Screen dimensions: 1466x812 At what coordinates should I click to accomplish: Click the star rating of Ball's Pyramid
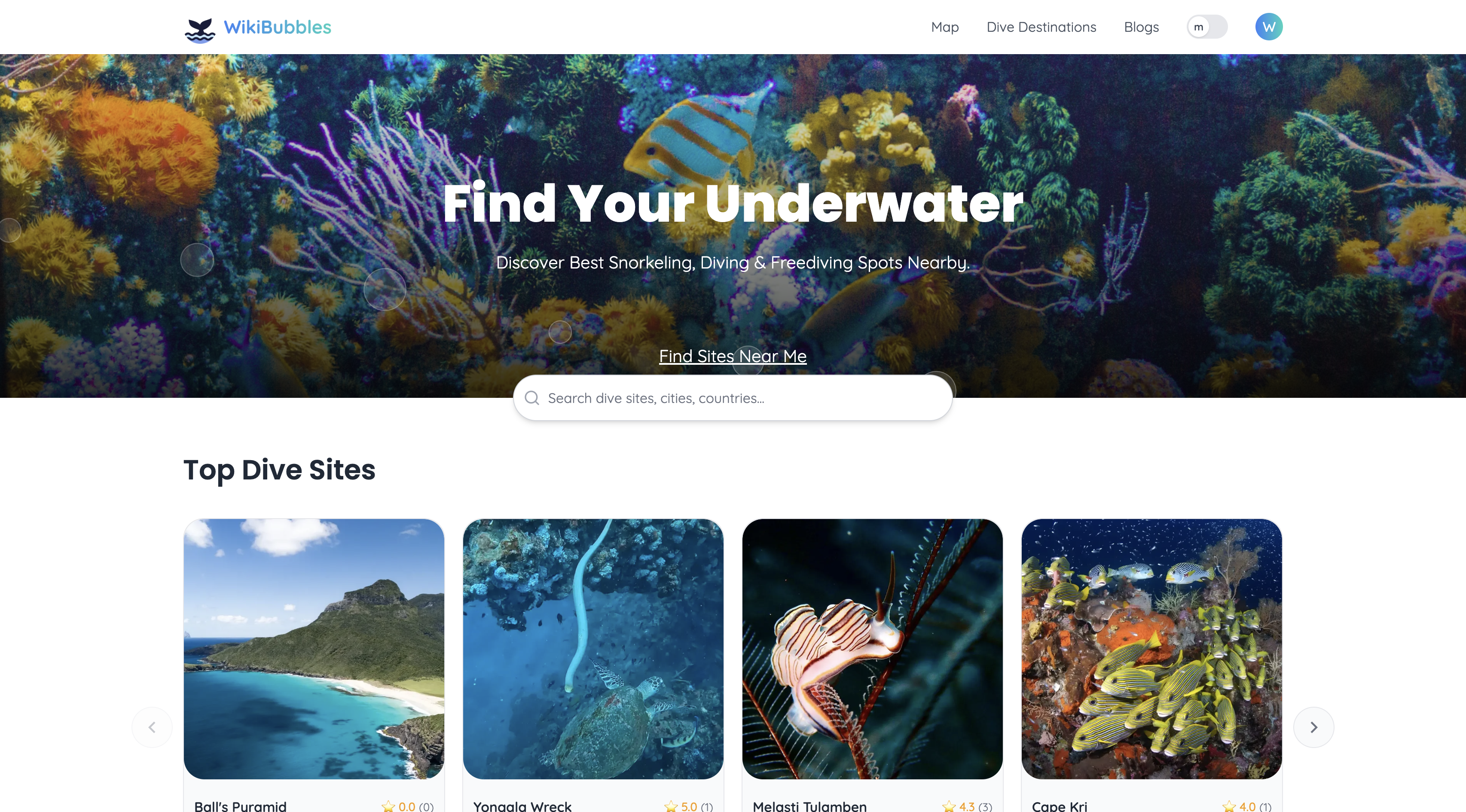coord(407,806)
